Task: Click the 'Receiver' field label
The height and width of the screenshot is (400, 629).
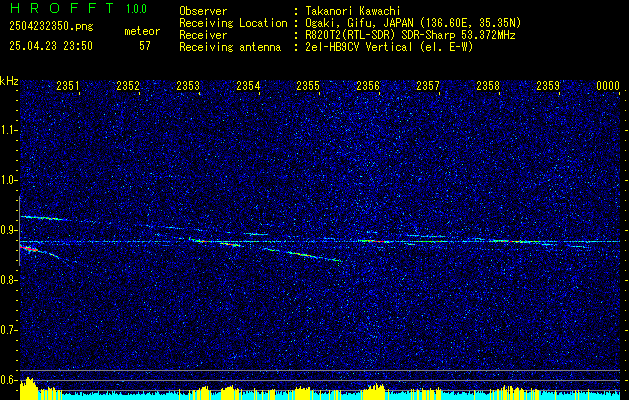Action: [x=203, y=35]
